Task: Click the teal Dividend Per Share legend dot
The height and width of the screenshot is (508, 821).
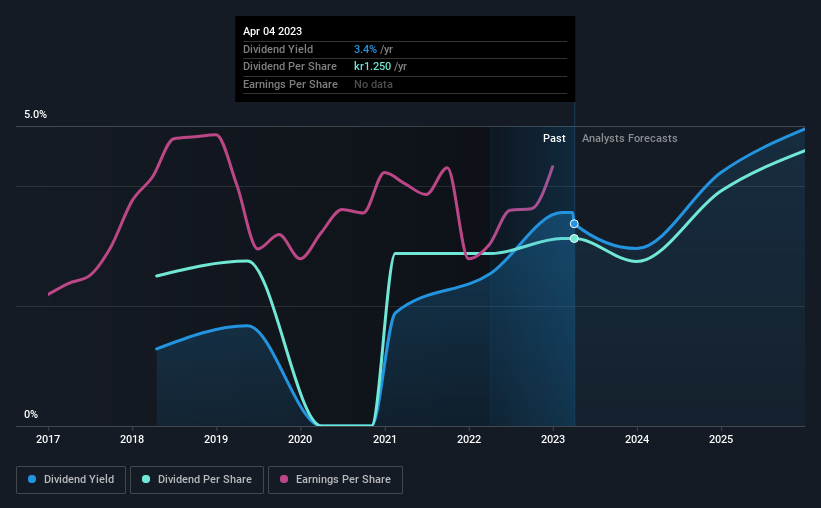Action: (x=146, y=479)
